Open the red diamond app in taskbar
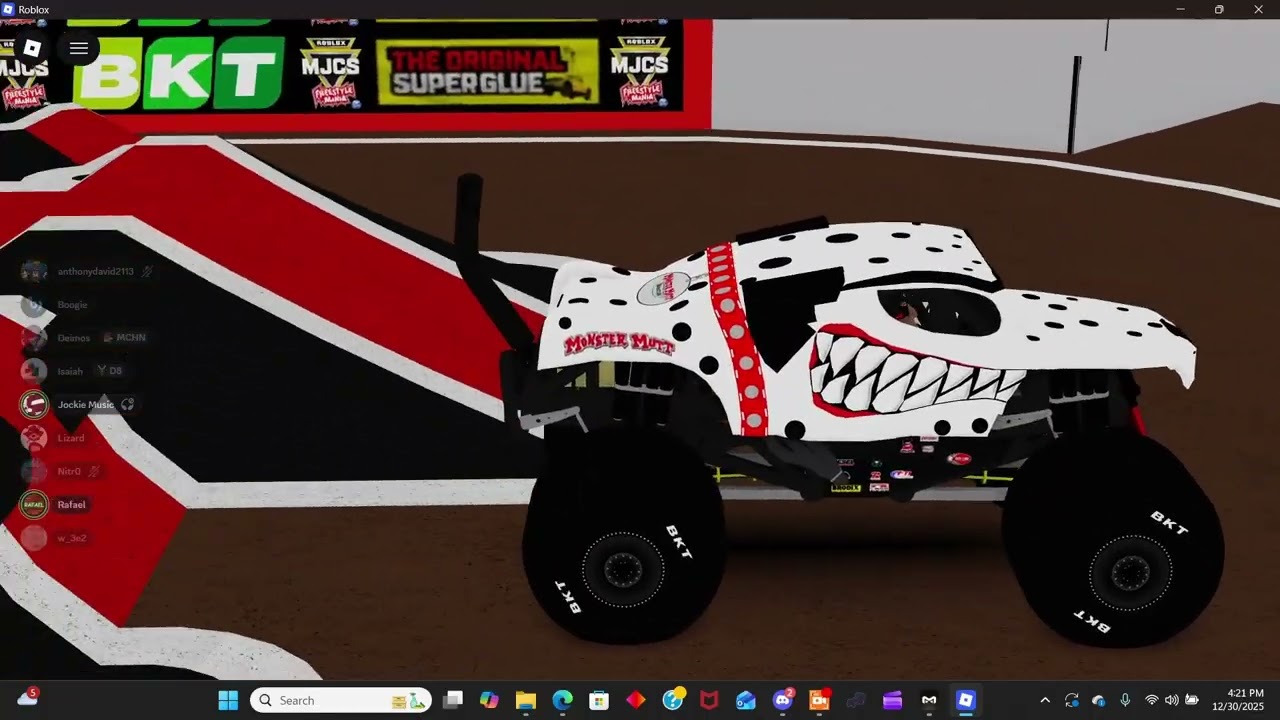The width and height of the screenshot is (1280, 720). pyautogui.click(x=636, y=700)
